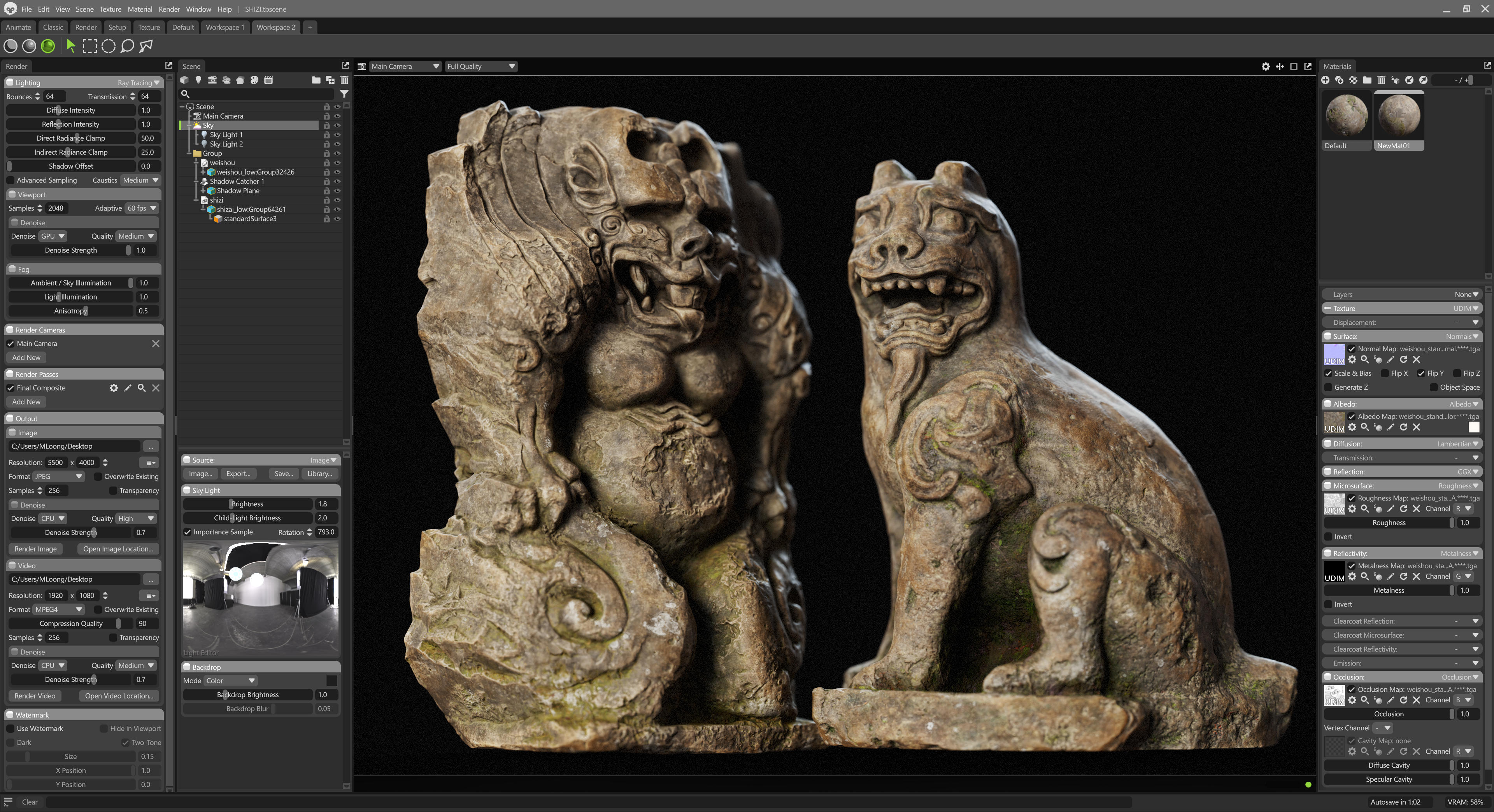Click Open Video Location button

[119, 696]
